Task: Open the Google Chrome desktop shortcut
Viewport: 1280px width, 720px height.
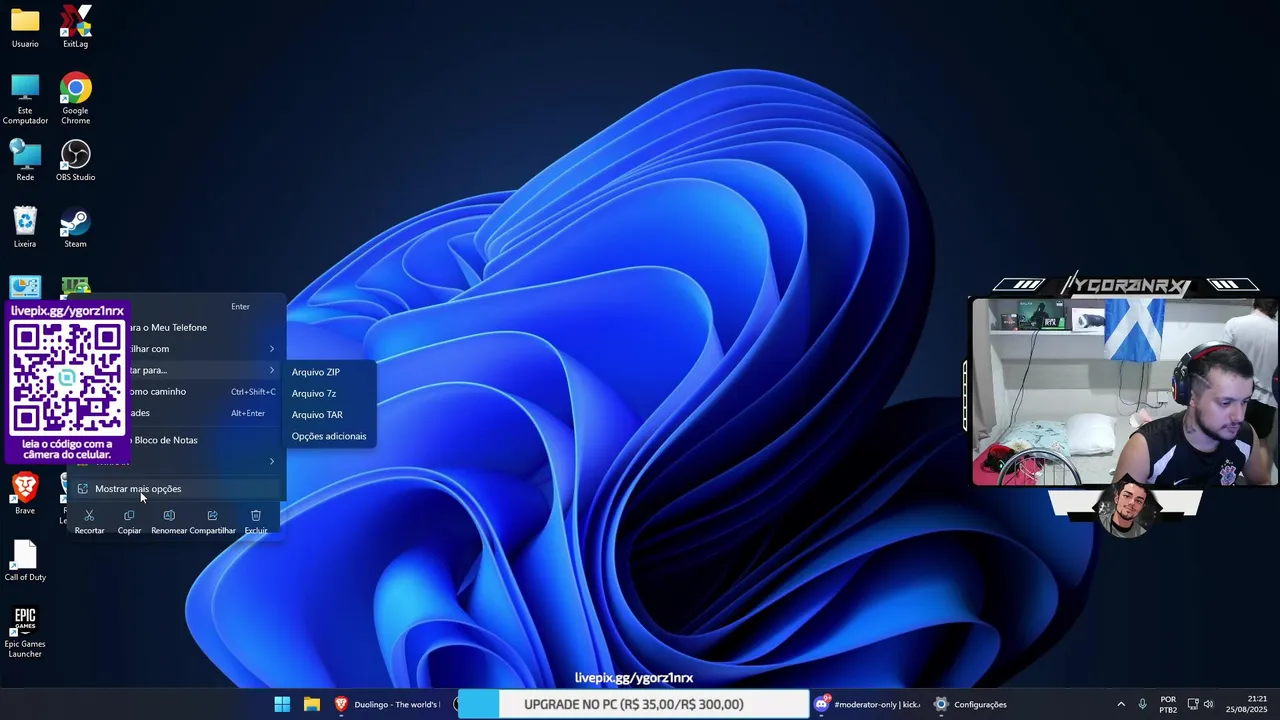Action: point(75,99)
